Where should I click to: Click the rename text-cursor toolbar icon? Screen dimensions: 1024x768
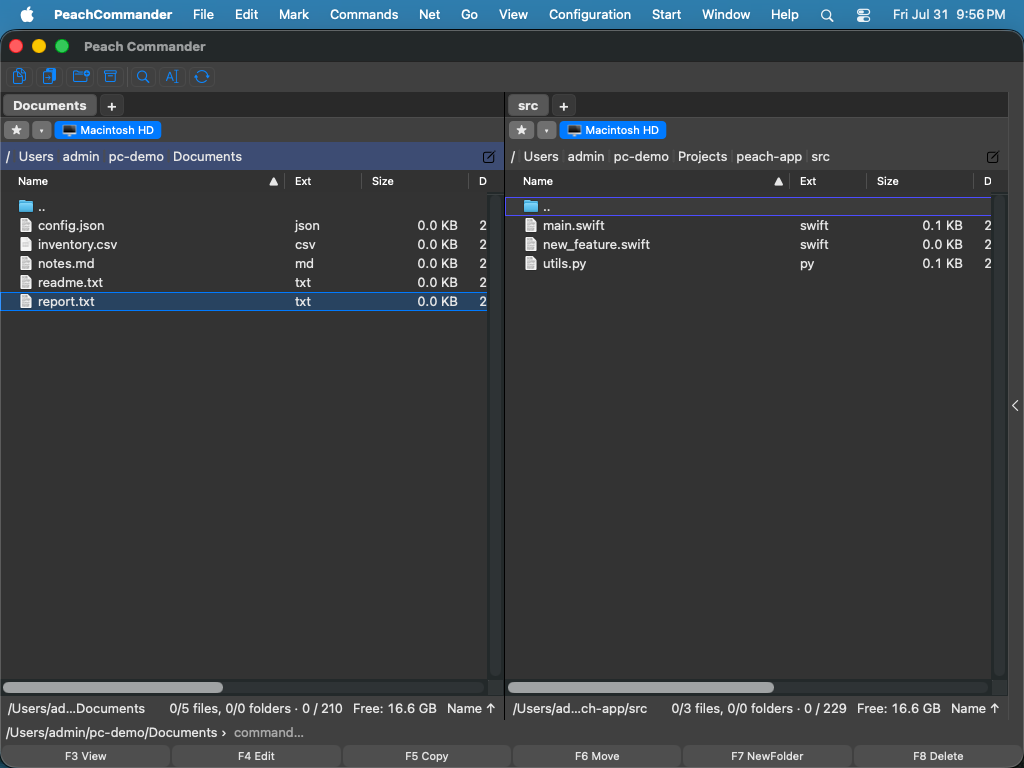click(172, 76)
